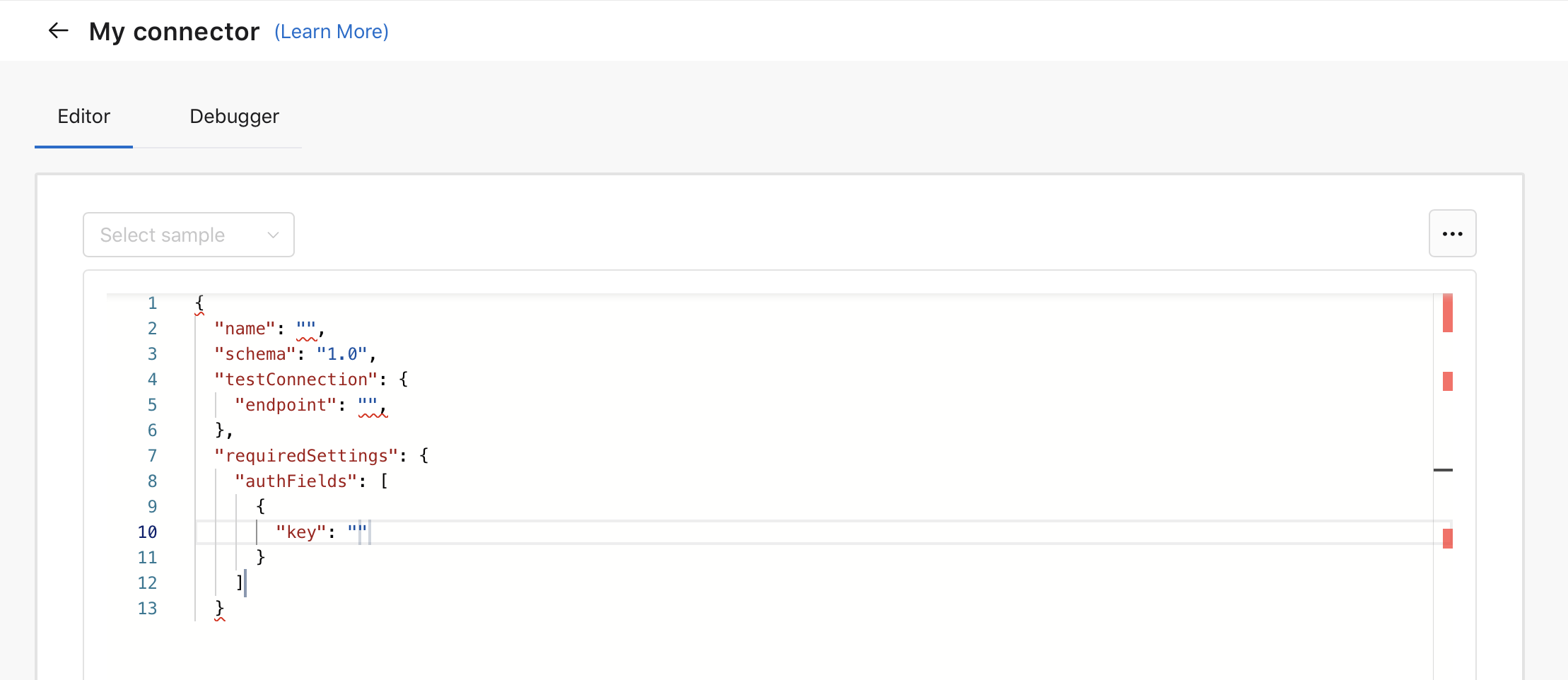
Task: Click the scrollbar position indicator on the right
Action: click(1444, 469)
